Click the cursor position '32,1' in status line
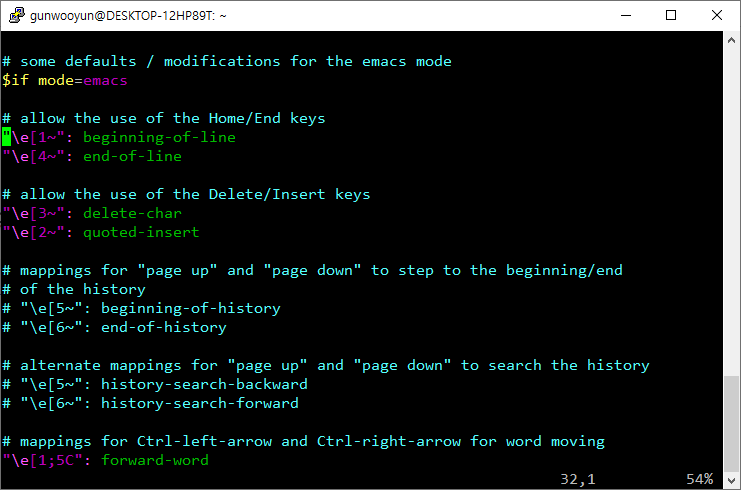The height and width of the screenshot is (490, 741). pyautogui.click(x=578, y=479)
